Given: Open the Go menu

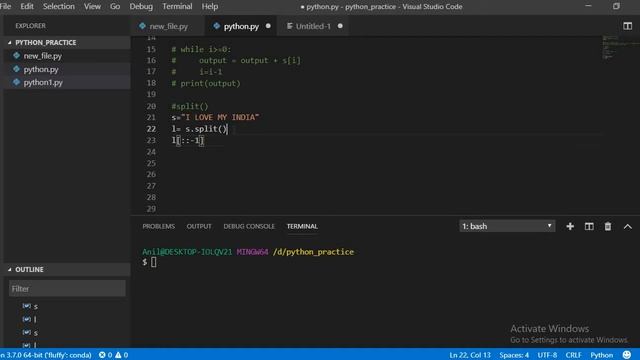Looking at the screenshot, I should (x=115, y=7).
